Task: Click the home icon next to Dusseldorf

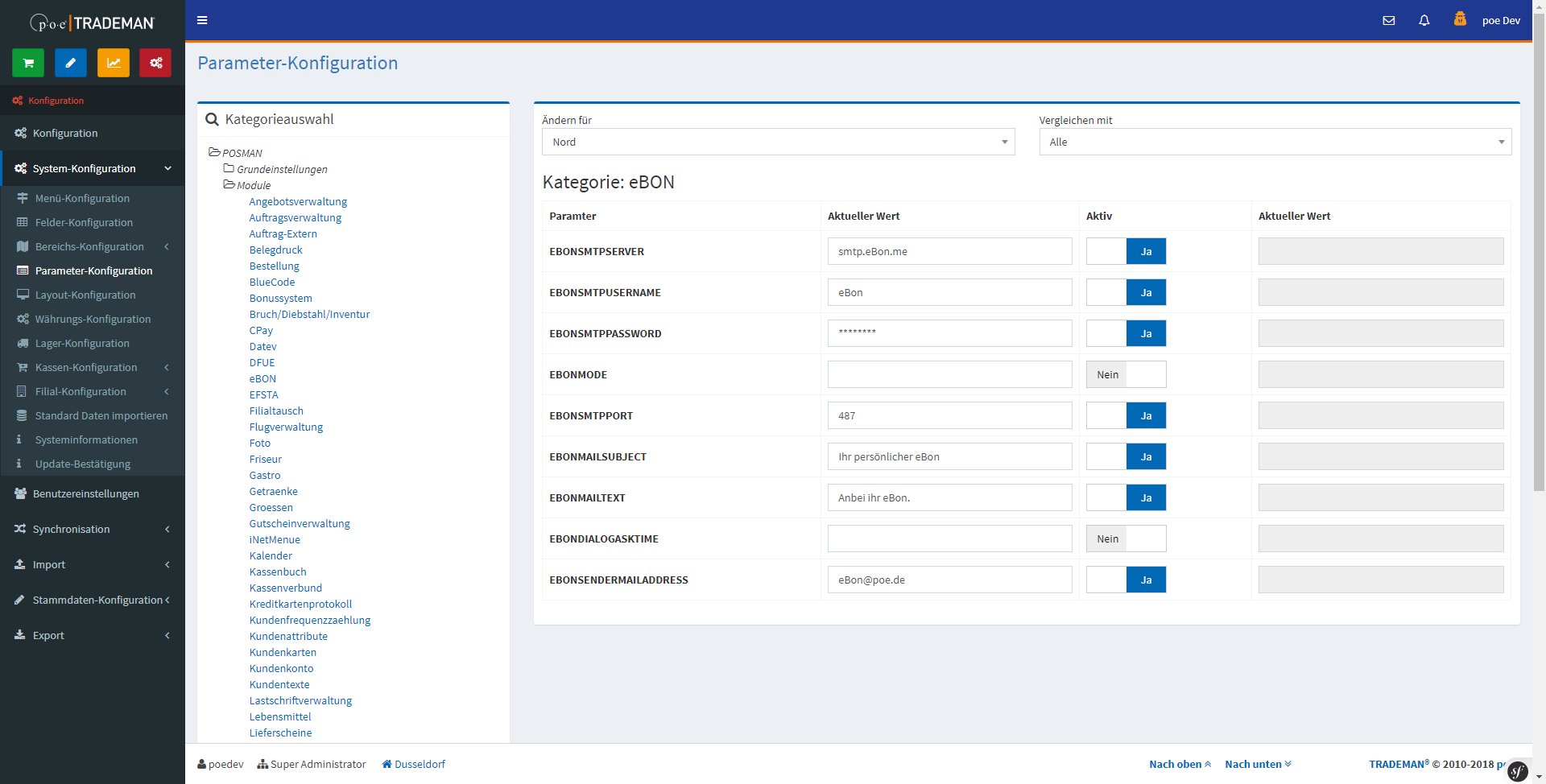Action: point(386,764)
